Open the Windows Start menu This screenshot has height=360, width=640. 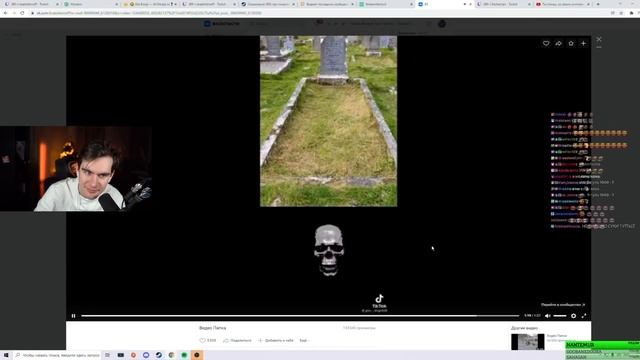pos(6,355)
